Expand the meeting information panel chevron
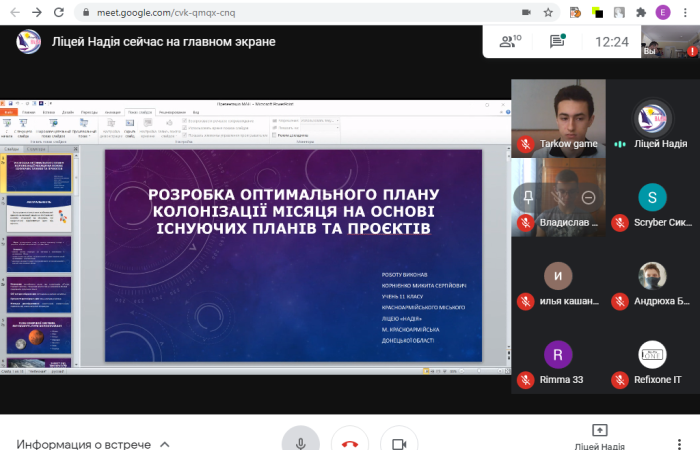This screenshot has height=450, width=700. tap(165, 444)
